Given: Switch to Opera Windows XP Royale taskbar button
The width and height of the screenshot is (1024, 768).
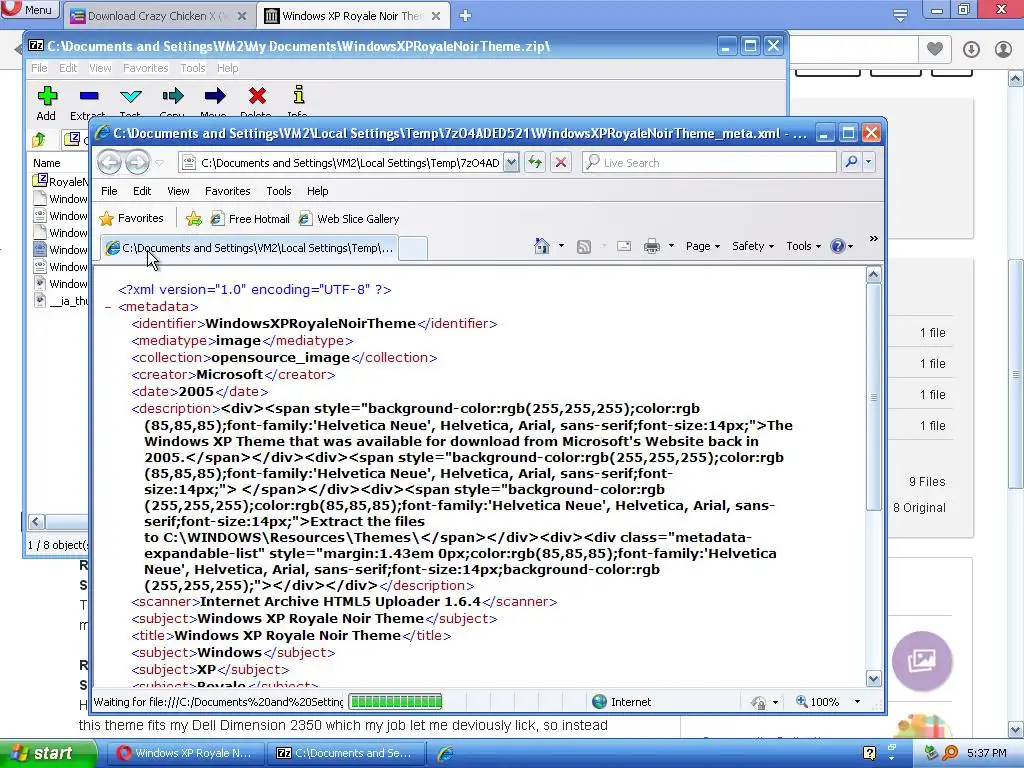Looking at the screenshot, I should (x=185, y=753).
